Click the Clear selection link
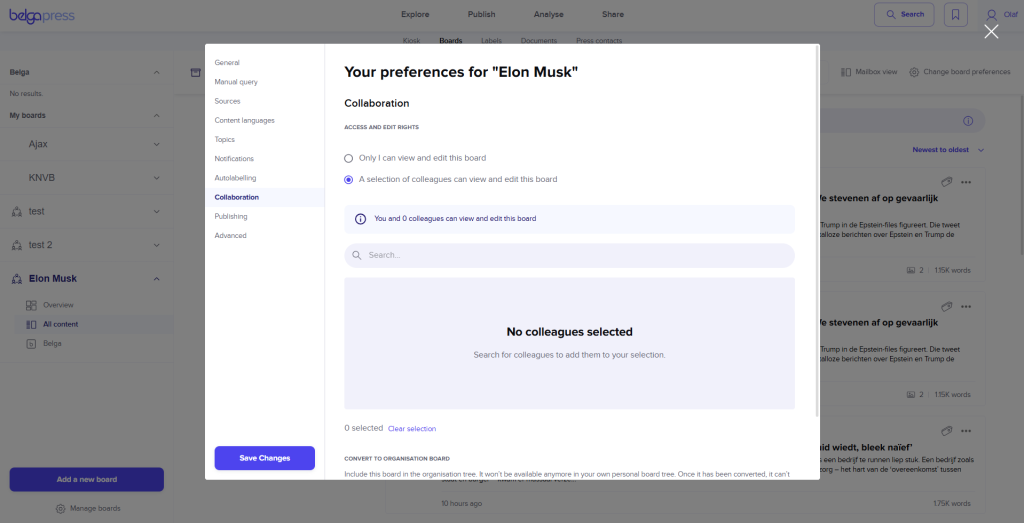The width and height of the screenshot is (1024, 523). click(x=412, y=429)
